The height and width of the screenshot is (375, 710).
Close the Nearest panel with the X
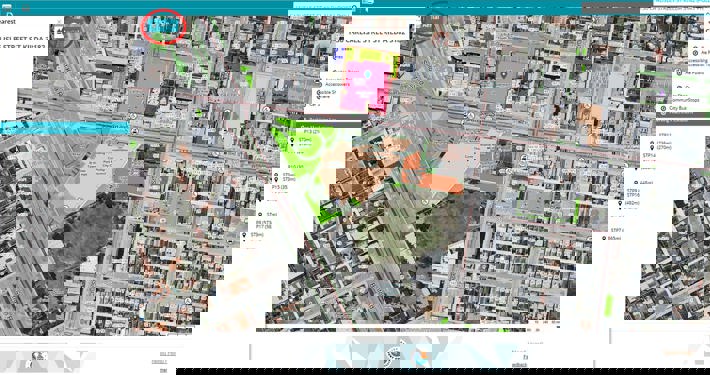click(x=59, y=21)
